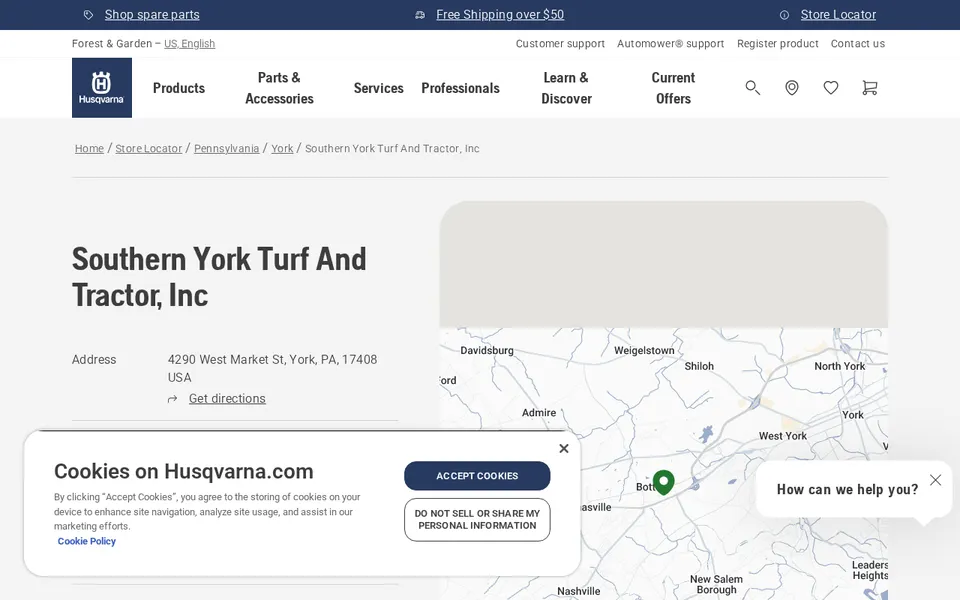Open the Products menu
The image size is (960, 600).
pos(179,88)
